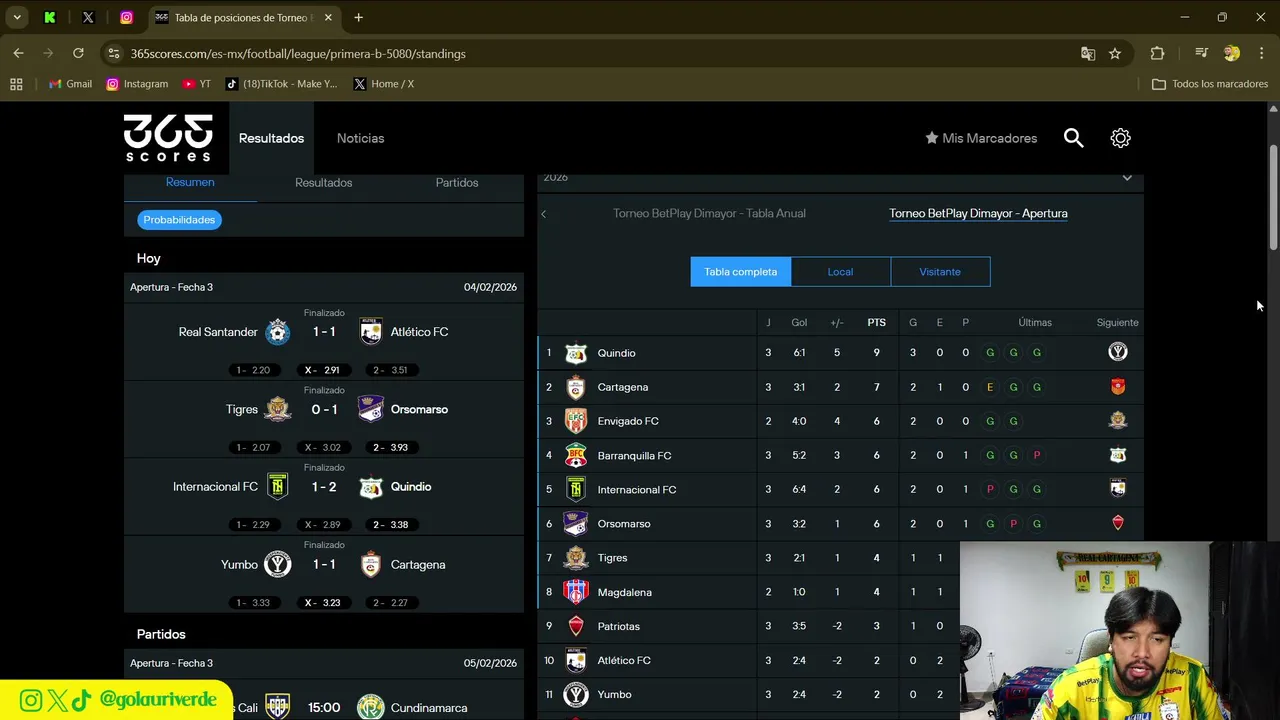The width and height of the screenshot is (1280, 720).
Task: Open a new browser tab
Action: coord(358,17)
